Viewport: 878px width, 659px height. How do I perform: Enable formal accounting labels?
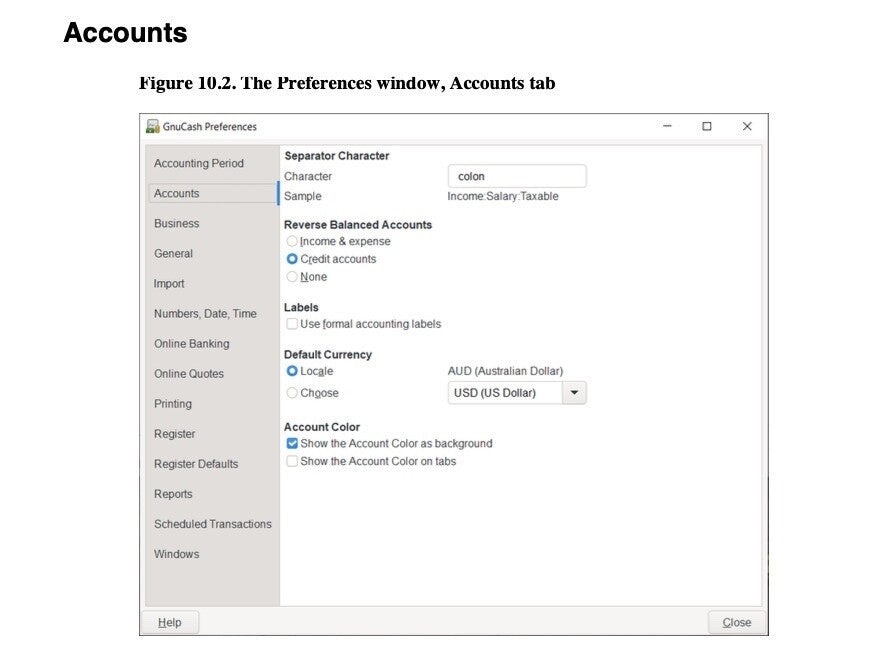[x=292, y=324]
